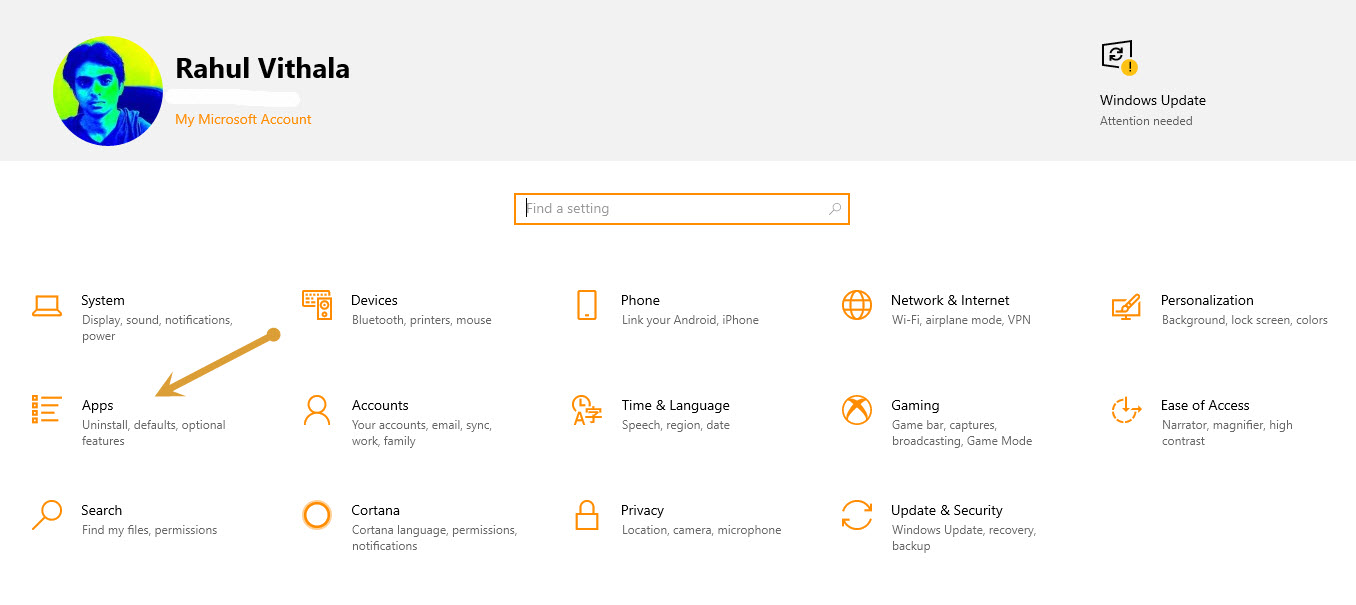Open the Network & Internet title
Viewport: 1356px width, 605px height.
[x=950, y=300]
